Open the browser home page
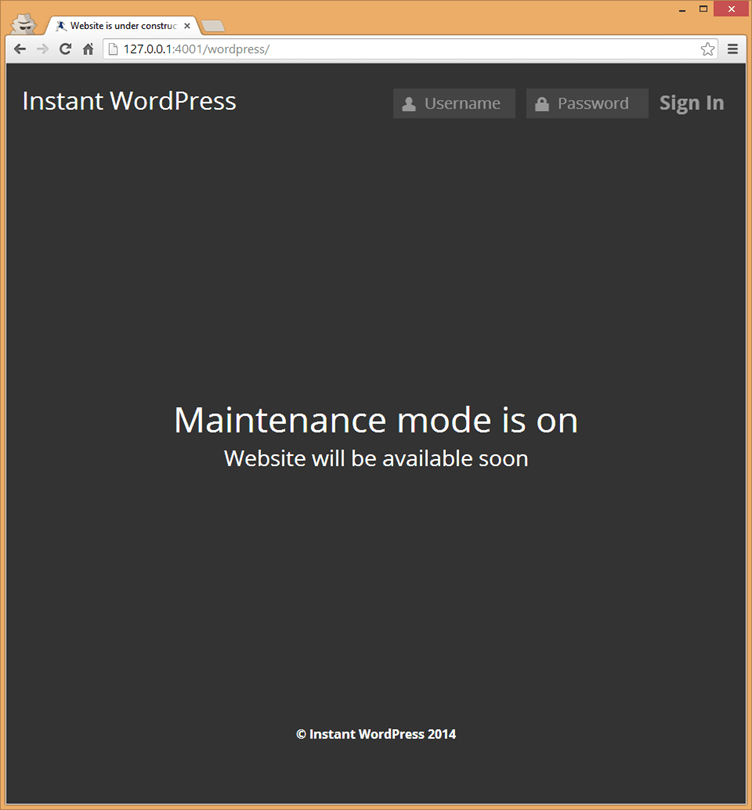 (x=88, y=49)
